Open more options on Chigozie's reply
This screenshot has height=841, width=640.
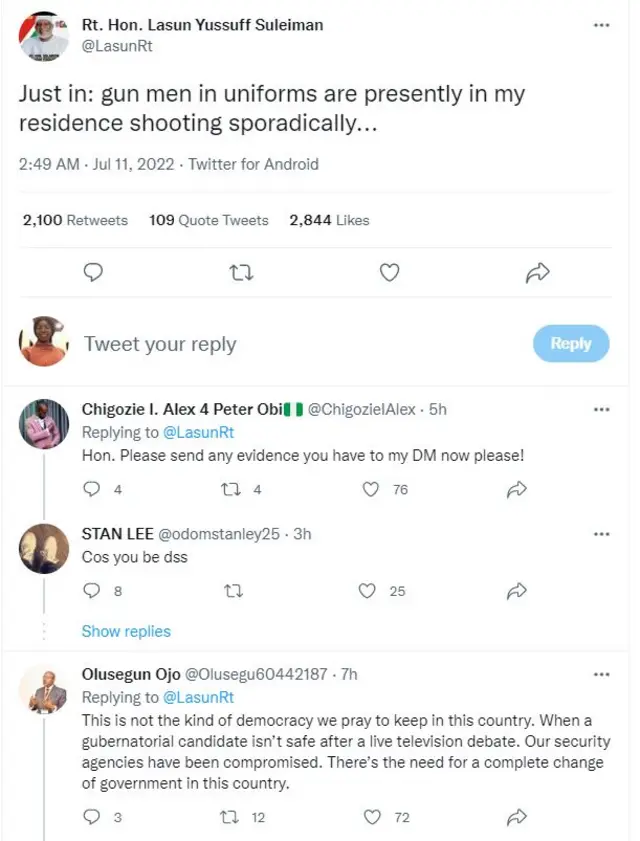tap(601, 409)
